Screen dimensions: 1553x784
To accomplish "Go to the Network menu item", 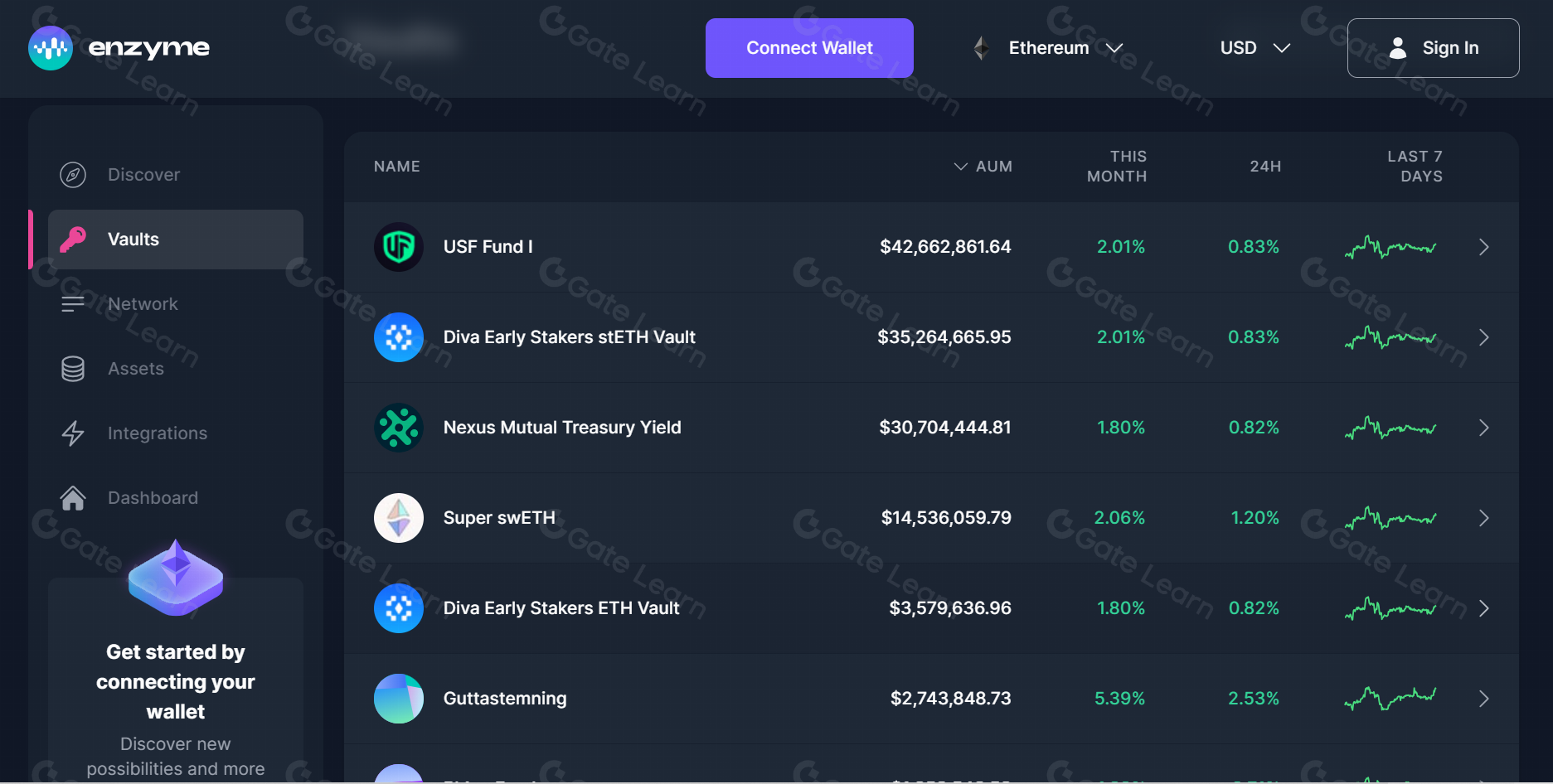I will tap(143, 304).
